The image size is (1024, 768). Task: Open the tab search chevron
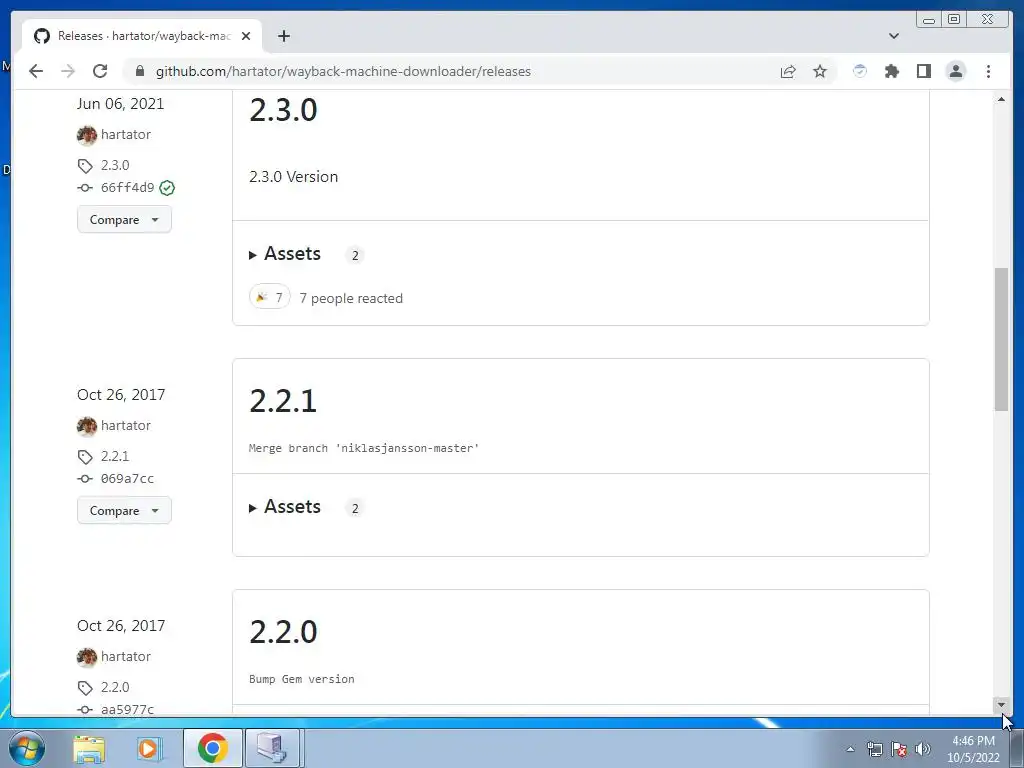click(x=894, y=36)
